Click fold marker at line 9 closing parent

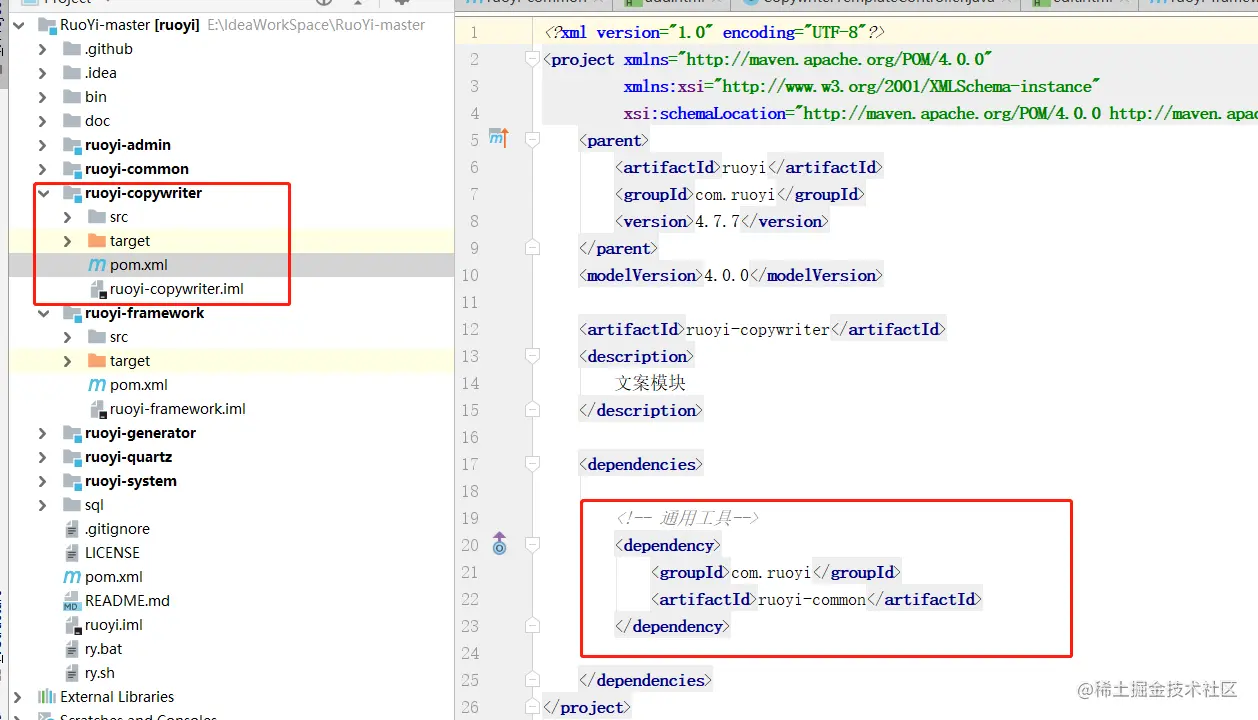532,248
